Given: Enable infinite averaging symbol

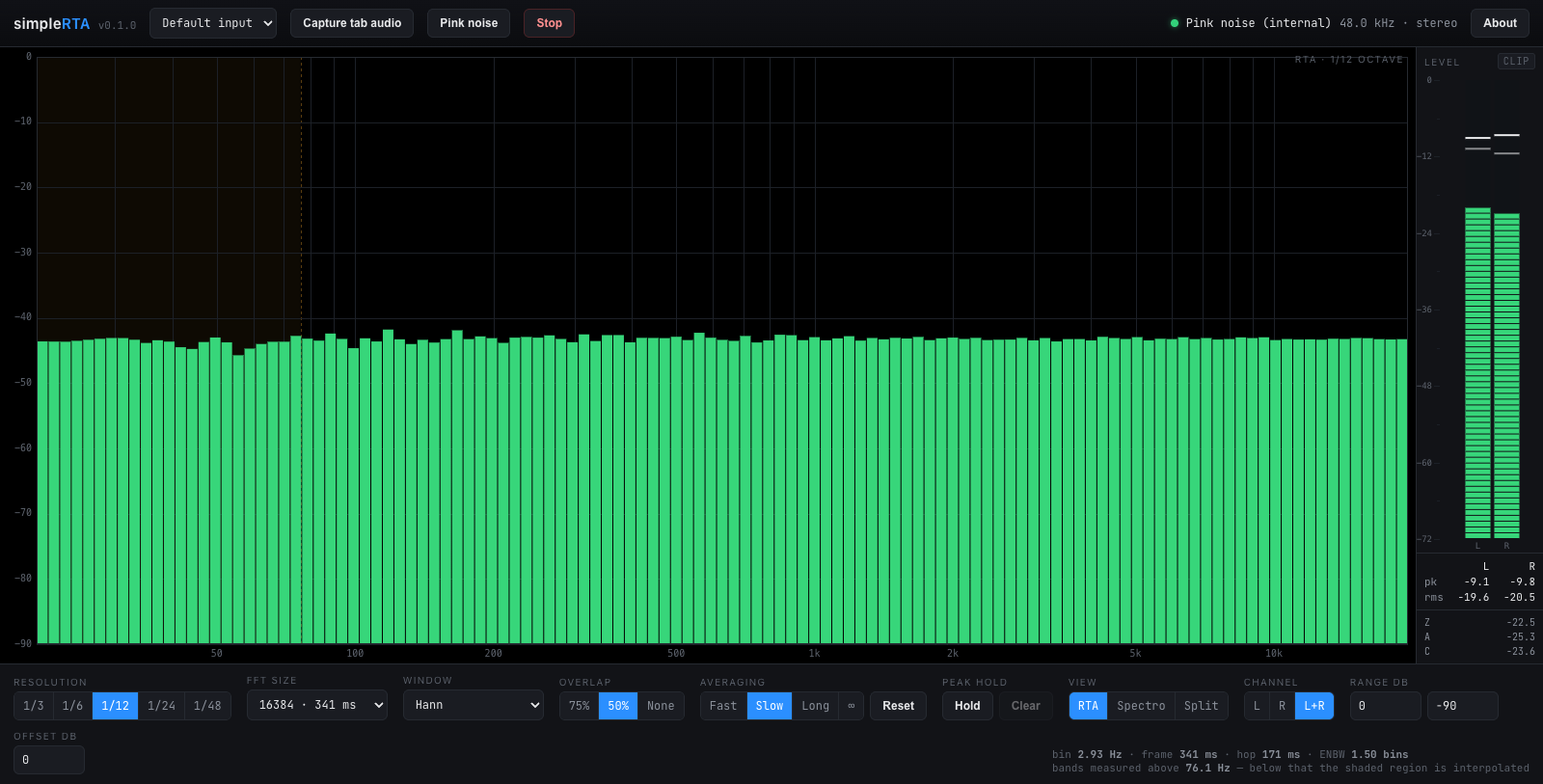Looking at the screenshot, I should (851, 706).
